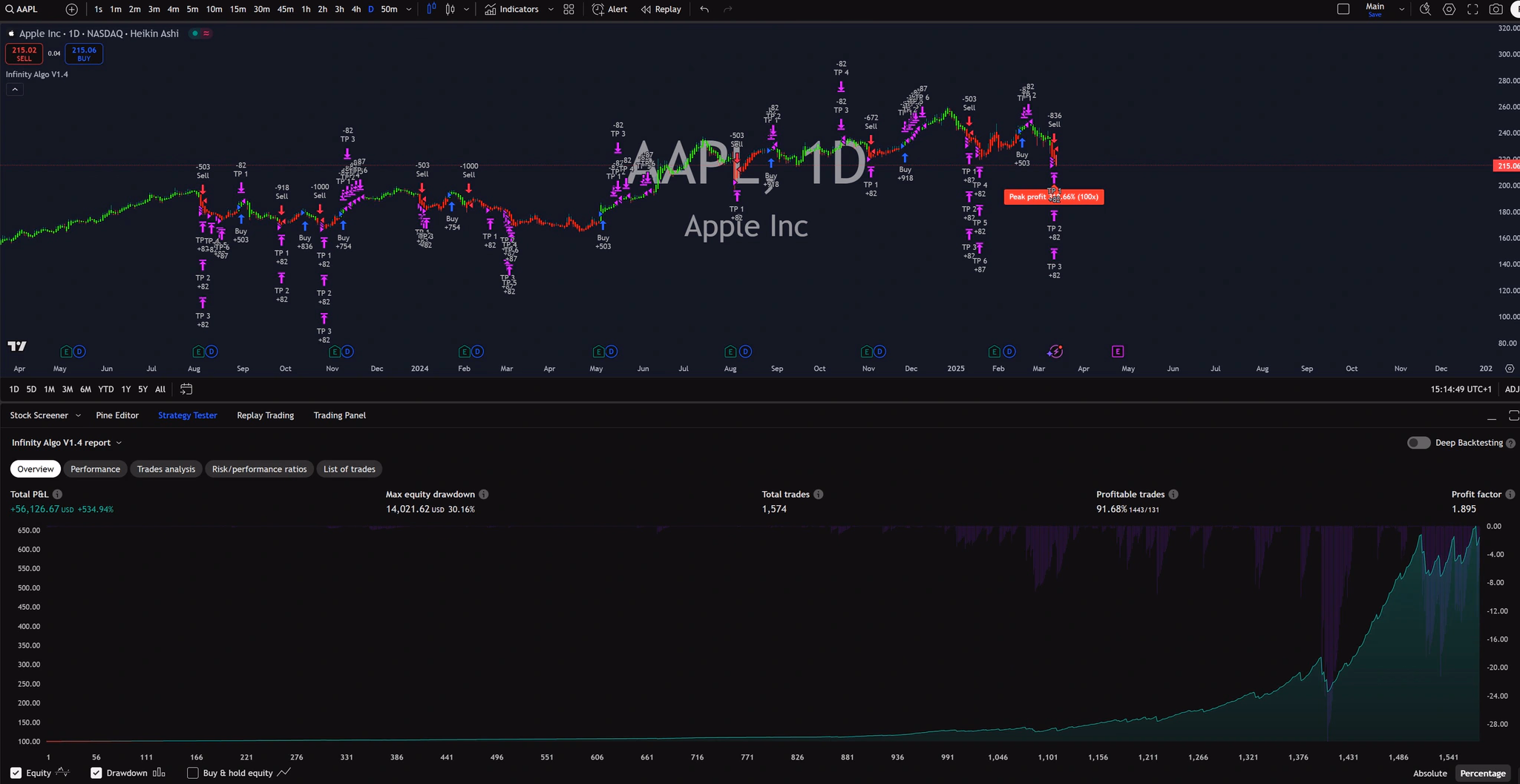Enable Deep Backtesting toggle
The height and width of the screenshot is (784, 1520).
[1418, 442]
